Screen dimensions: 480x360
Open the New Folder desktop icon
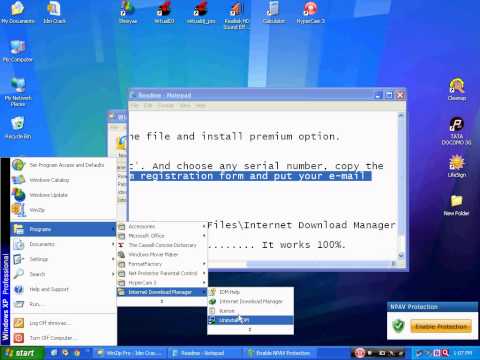coord(456,205)
